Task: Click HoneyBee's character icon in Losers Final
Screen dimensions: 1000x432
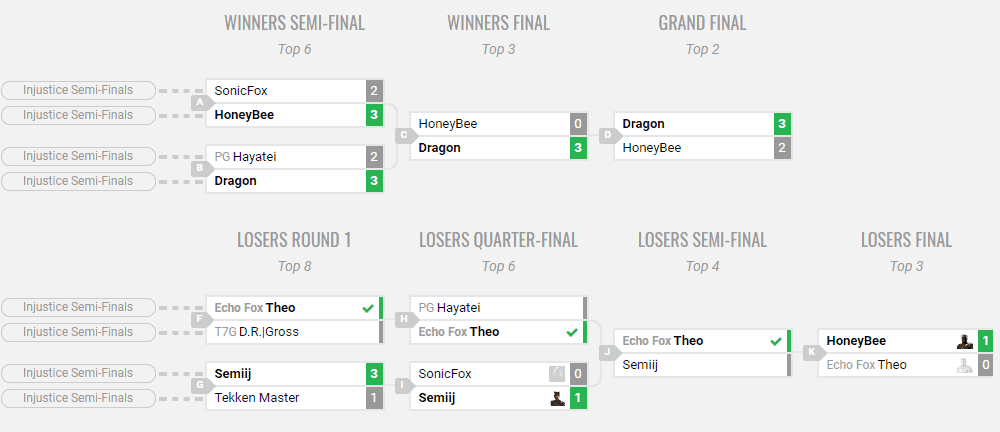Action: coord(965,341)
